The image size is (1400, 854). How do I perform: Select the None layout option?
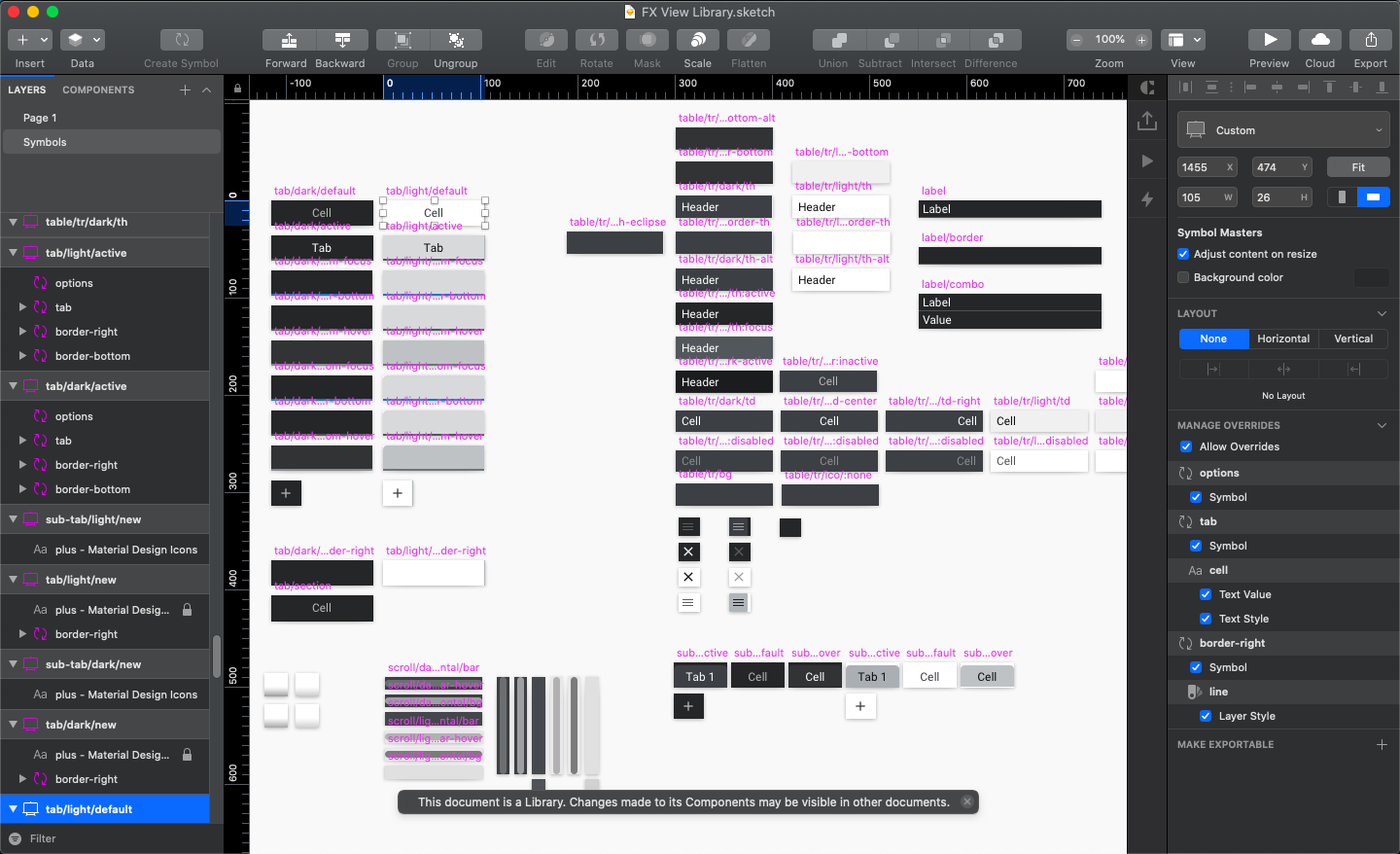coord(1213,338)
